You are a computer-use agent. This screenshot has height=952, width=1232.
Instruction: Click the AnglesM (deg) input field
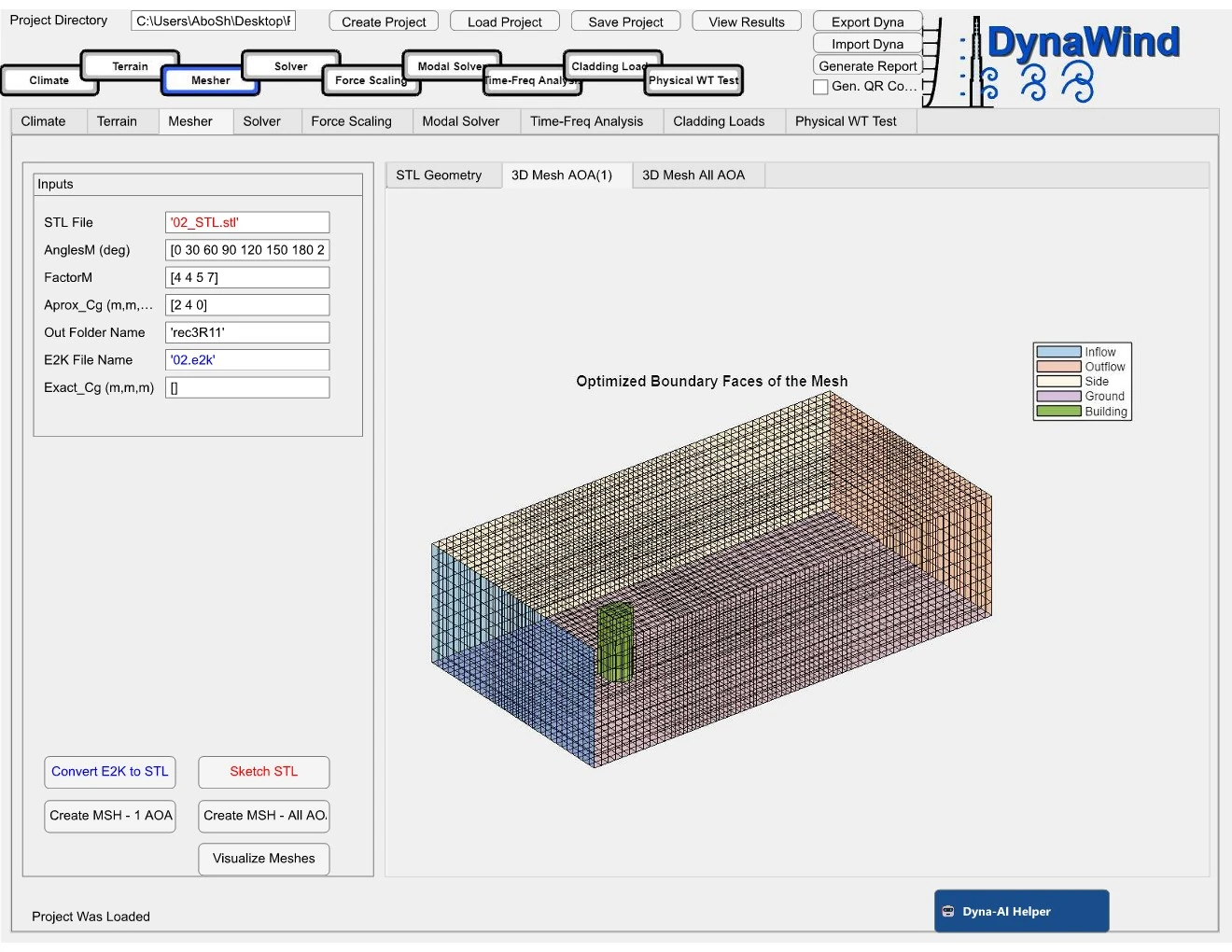coord(247,250)
